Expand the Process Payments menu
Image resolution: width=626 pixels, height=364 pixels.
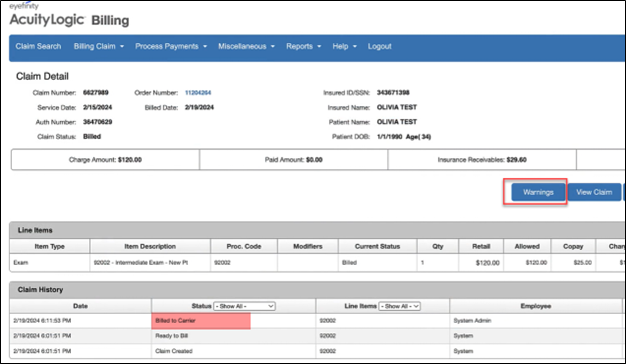171,46
